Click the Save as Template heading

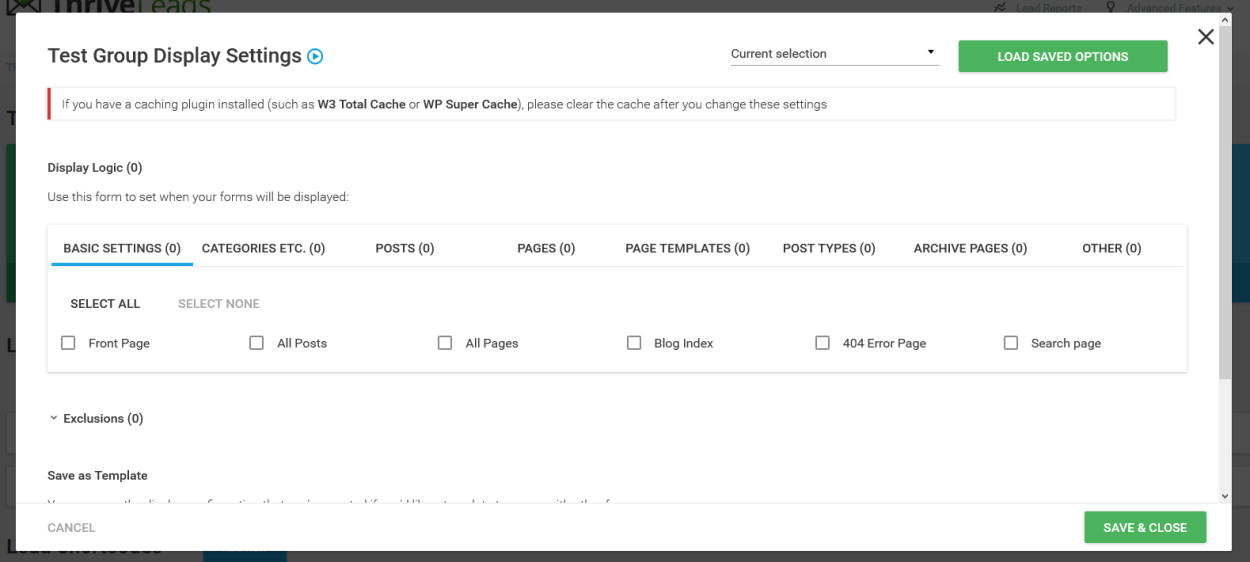(98, 476)
